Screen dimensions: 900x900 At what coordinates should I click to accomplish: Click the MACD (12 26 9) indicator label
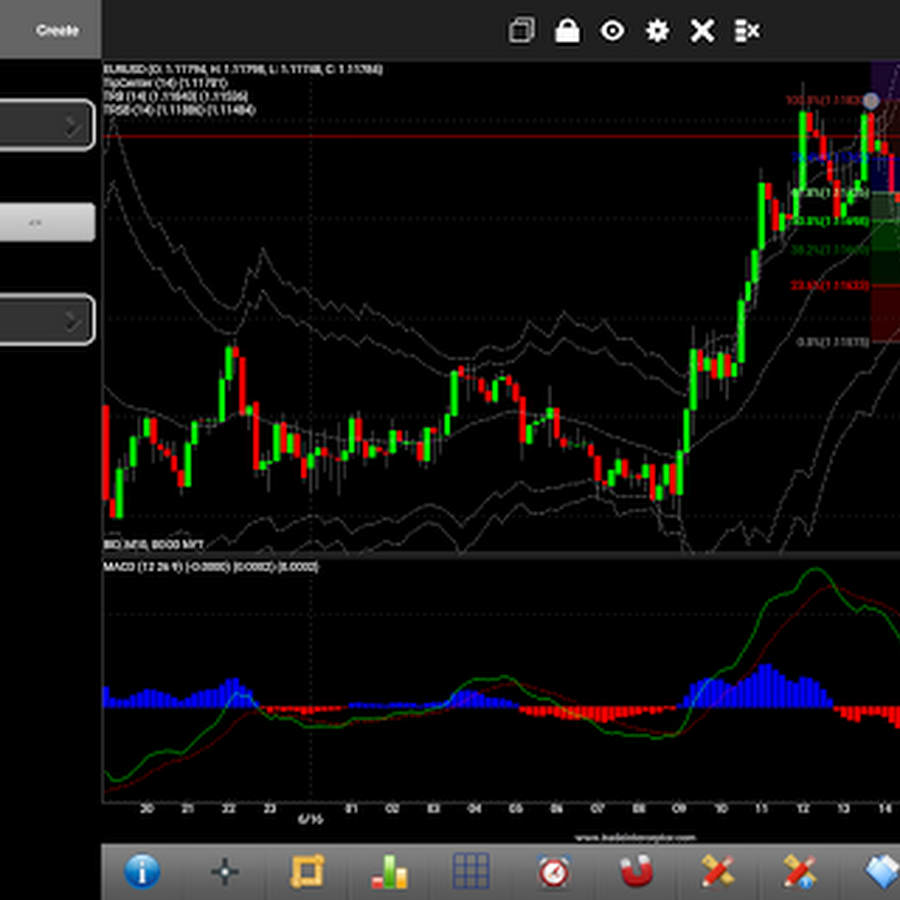211,567
